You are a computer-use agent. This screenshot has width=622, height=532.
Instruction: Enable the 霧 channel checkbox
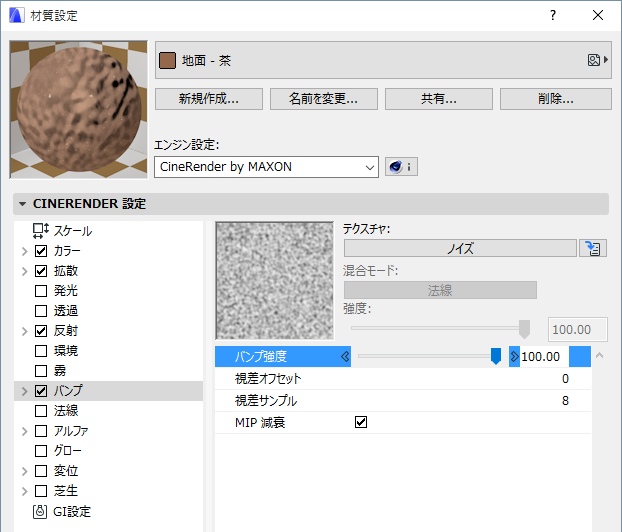pyautogui.click(x=41, y=371)
